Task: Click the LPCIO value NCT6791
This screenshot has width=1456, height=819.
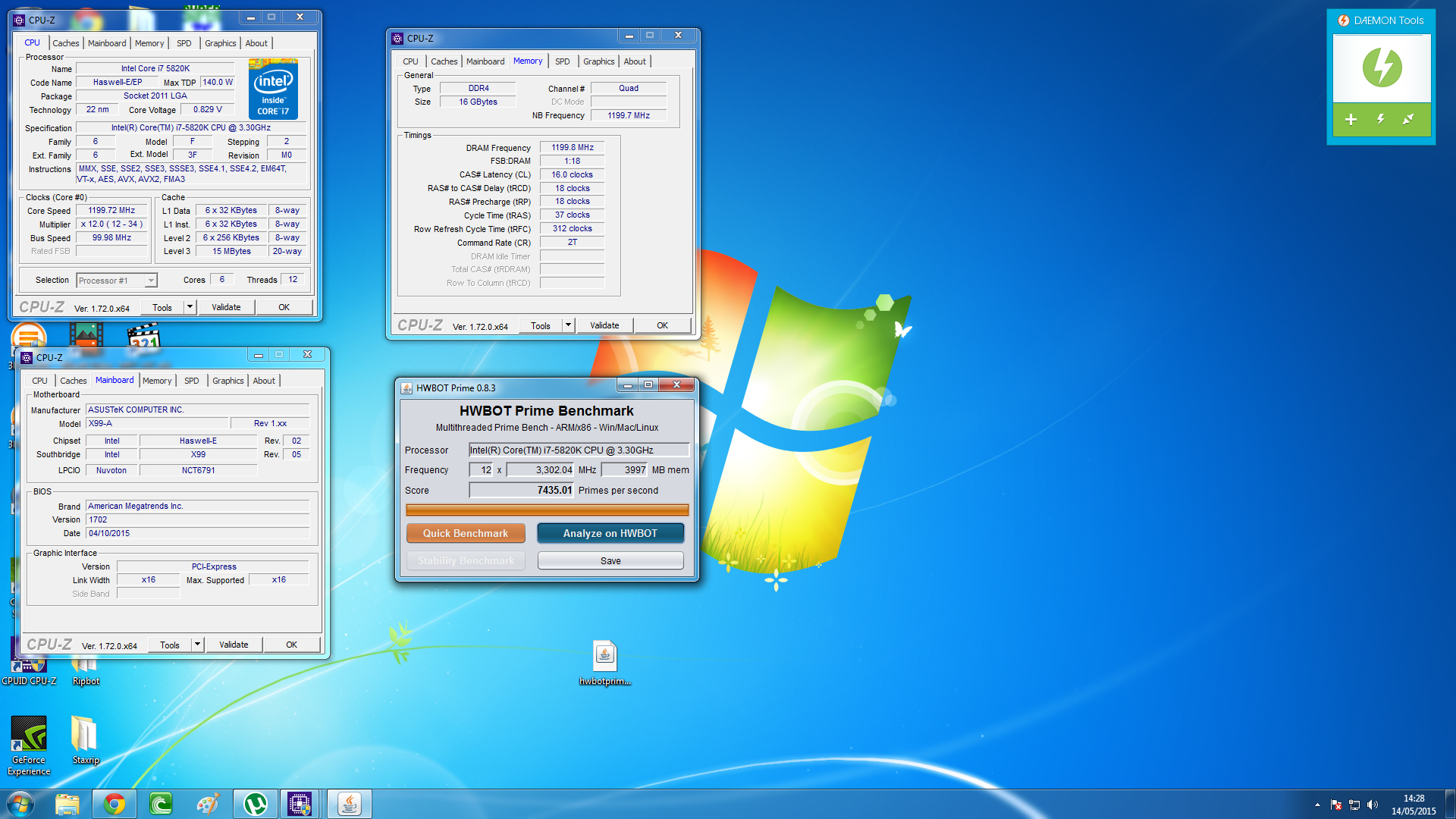Action: point(198,470)
